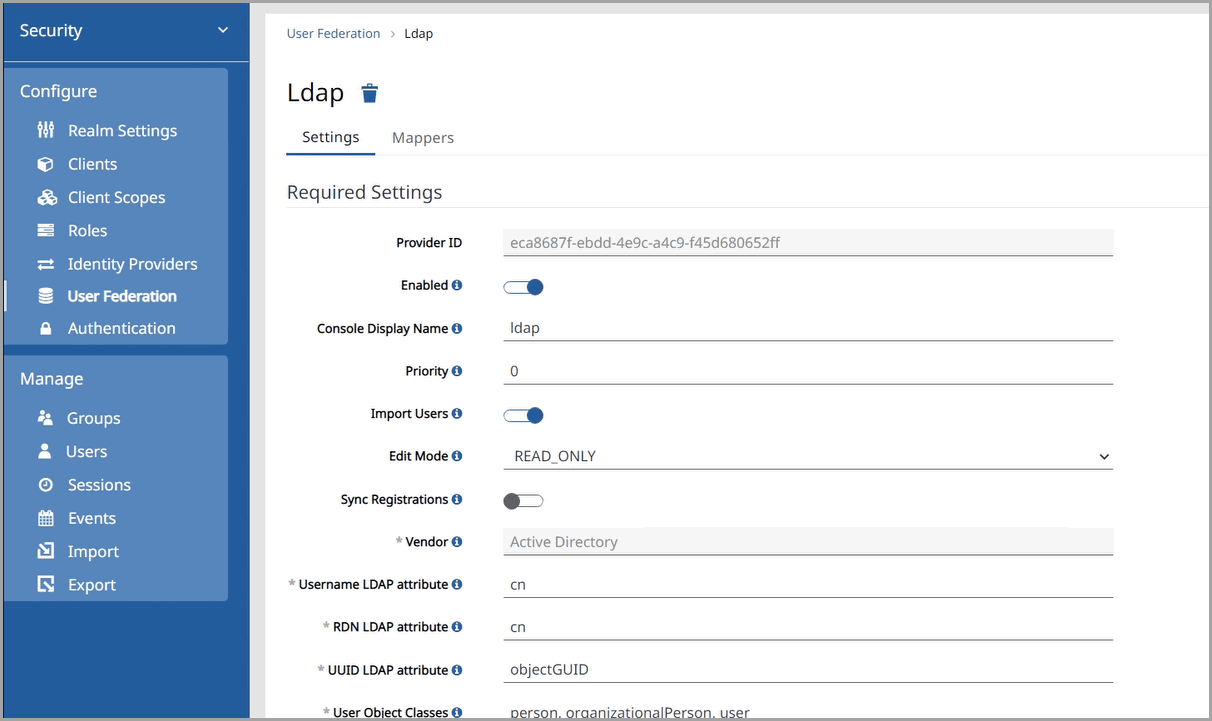Click the Client Scopes icon in sidebar
1212x721 pixels.
(47, 197)
